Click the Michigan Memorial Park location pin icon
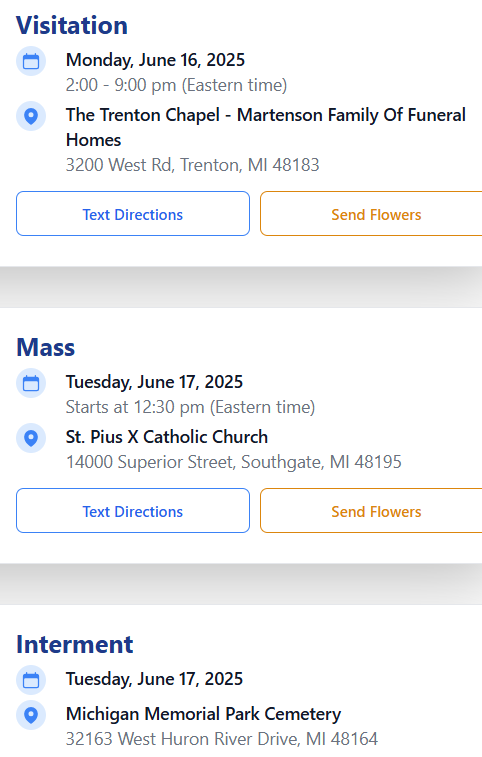This screenshot has width=482, height=757. click(x=31, y=715)
